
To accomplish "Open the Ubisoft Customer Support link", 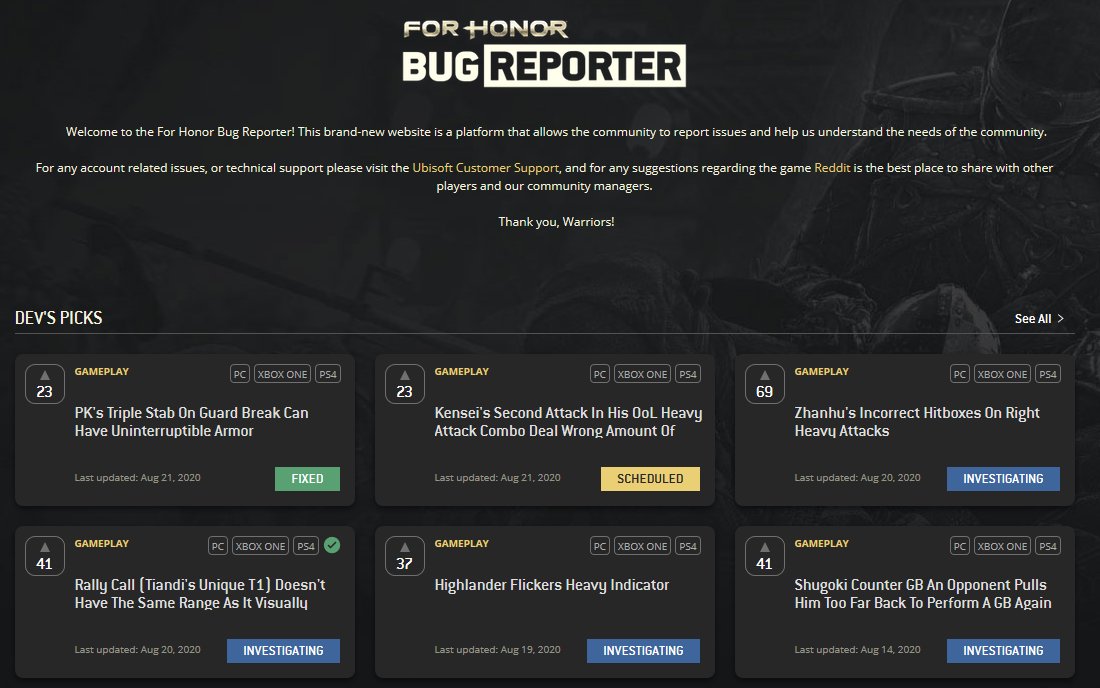I will click(x=485, y=168).
